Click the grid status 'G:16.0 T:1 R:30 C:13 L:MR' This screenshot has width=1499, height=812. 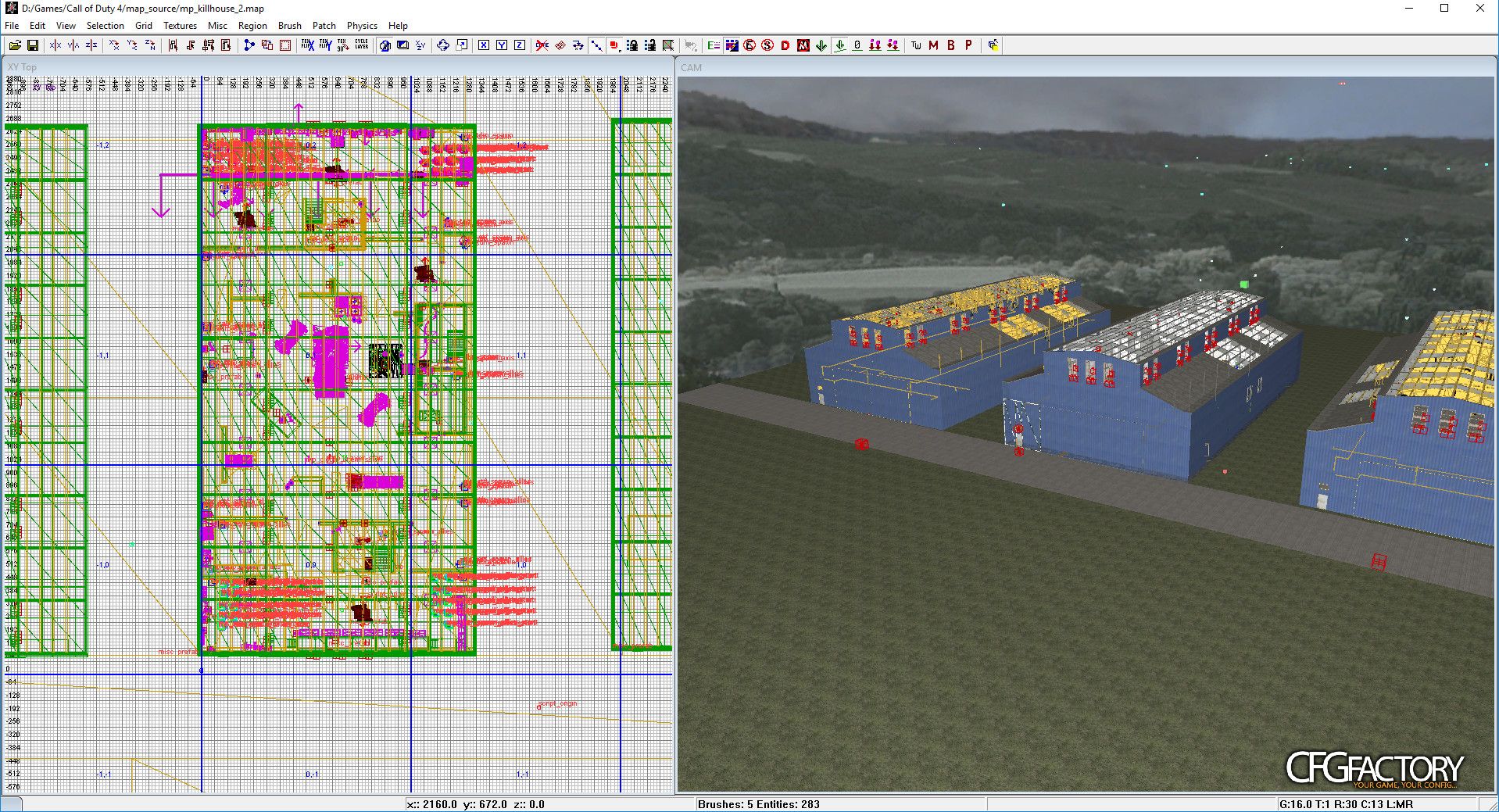(x=1346, y=804)
